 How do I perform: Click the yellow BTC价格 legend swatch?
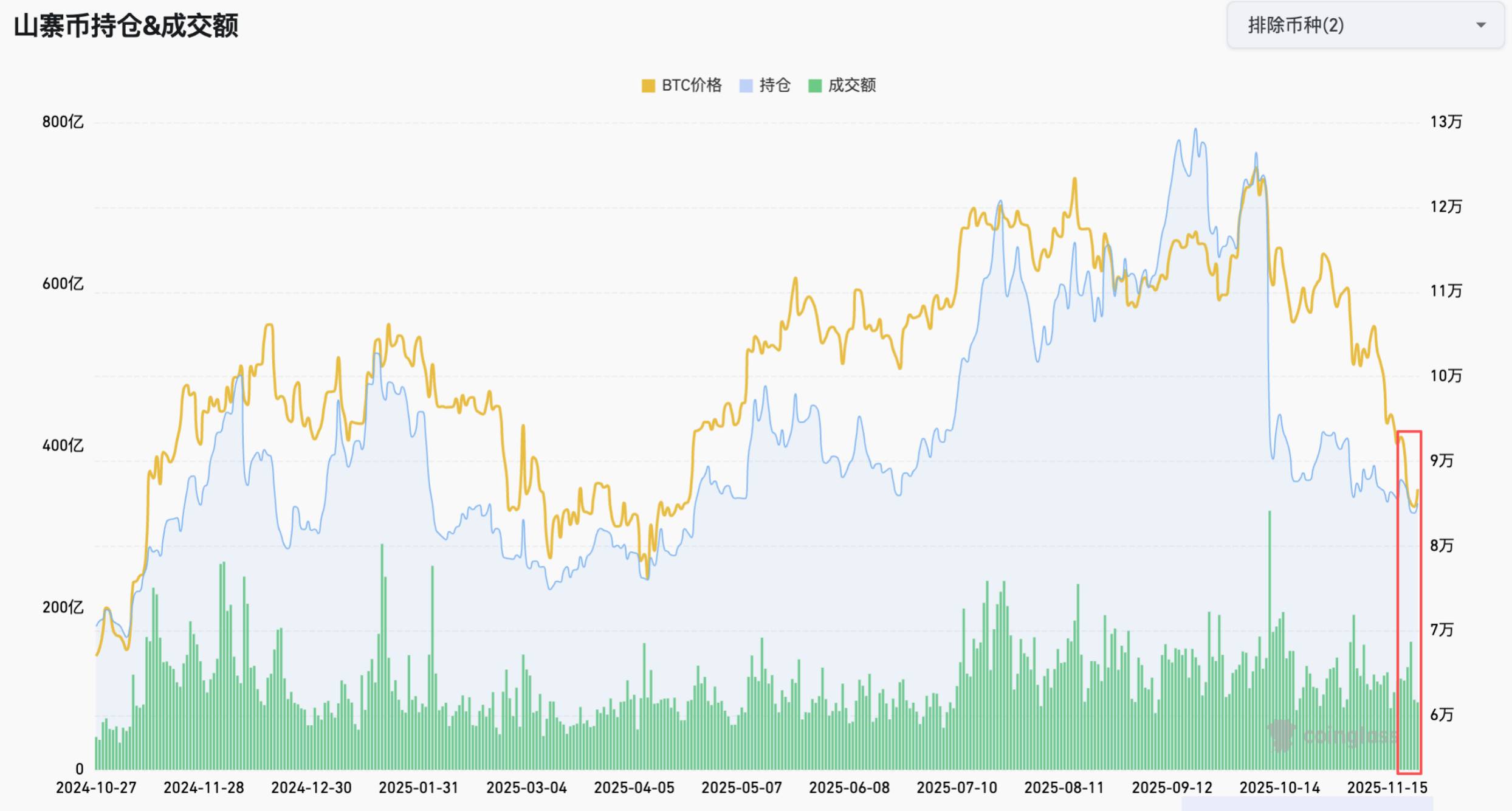pyautogui.click(x=648, y=86)
